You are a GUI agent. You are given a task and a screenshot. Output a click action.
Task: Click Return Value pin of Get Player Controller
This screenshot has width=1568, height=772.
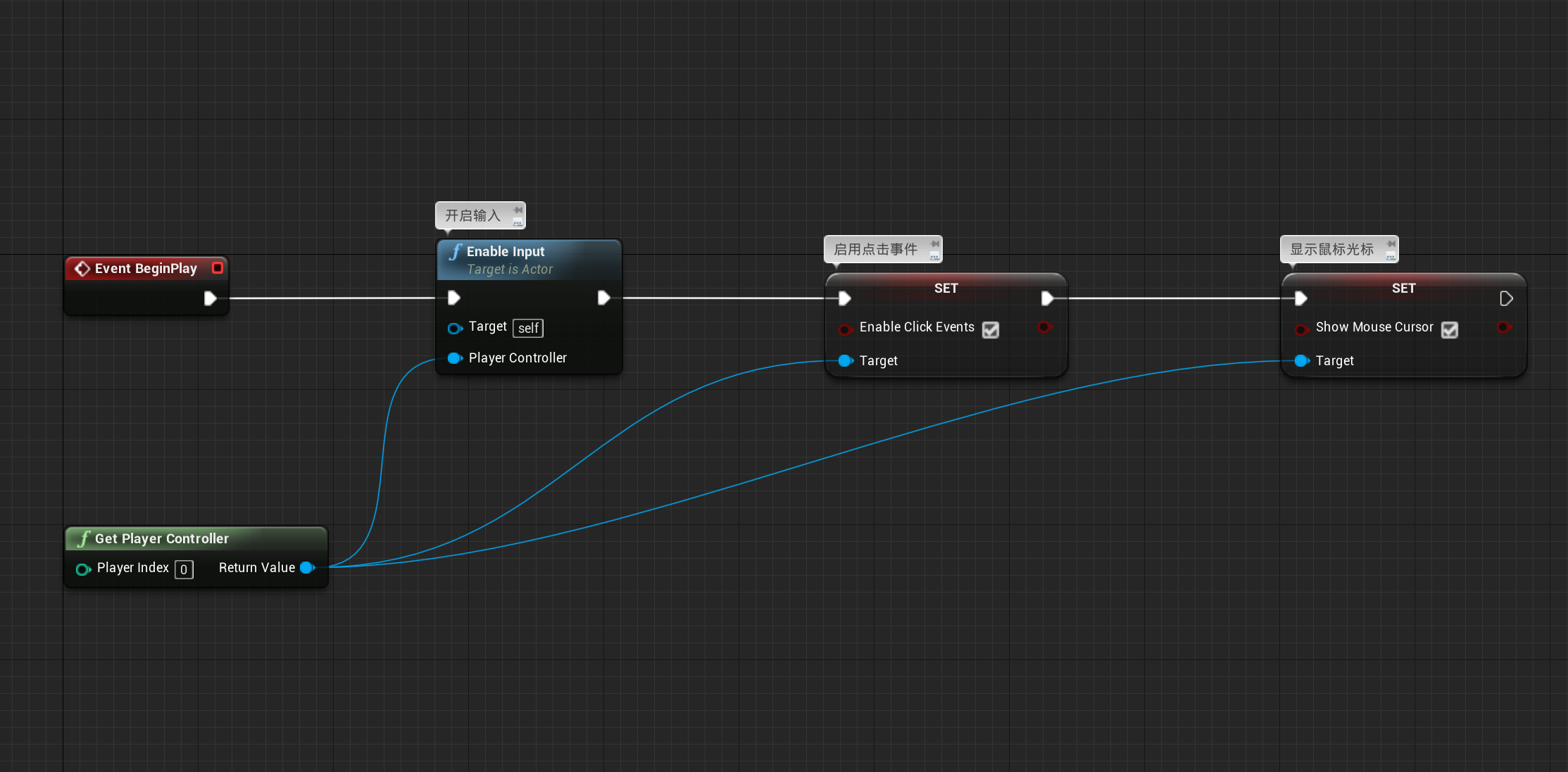308,568
